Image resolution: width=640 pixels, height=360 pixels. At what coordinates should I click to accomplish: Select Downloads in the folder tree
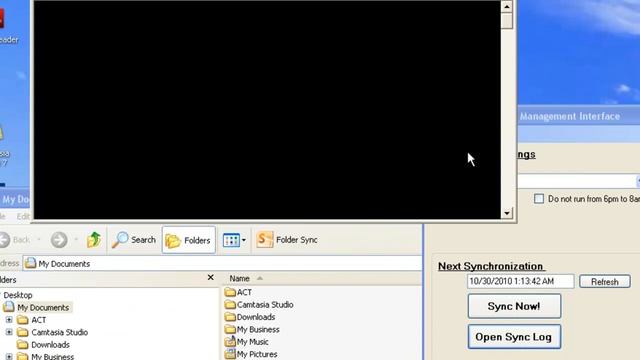44,345
